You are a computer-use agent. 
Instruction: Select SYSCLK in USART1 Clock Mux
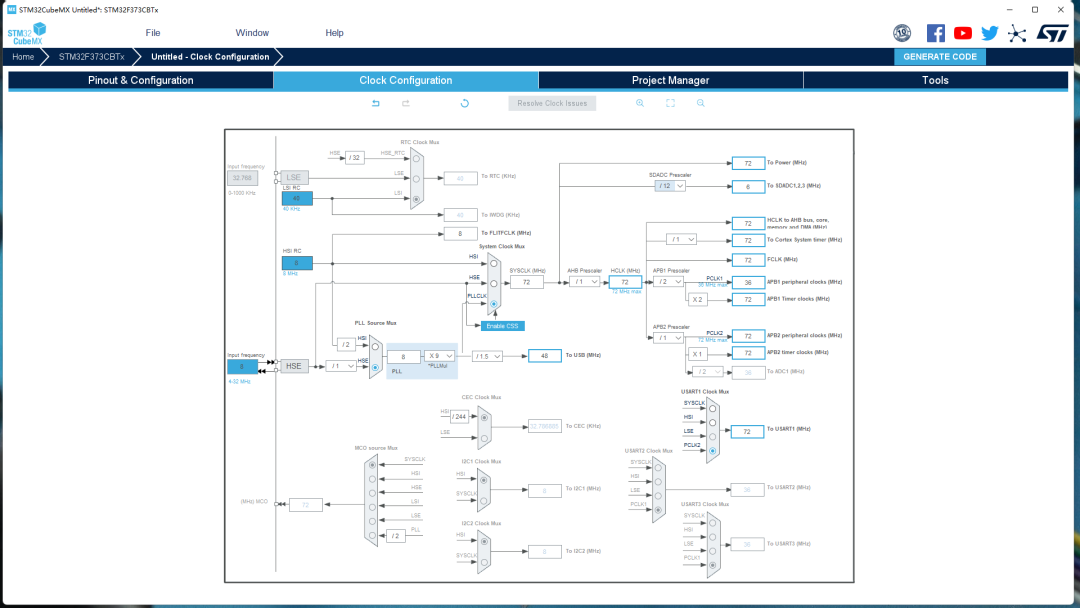713,408
